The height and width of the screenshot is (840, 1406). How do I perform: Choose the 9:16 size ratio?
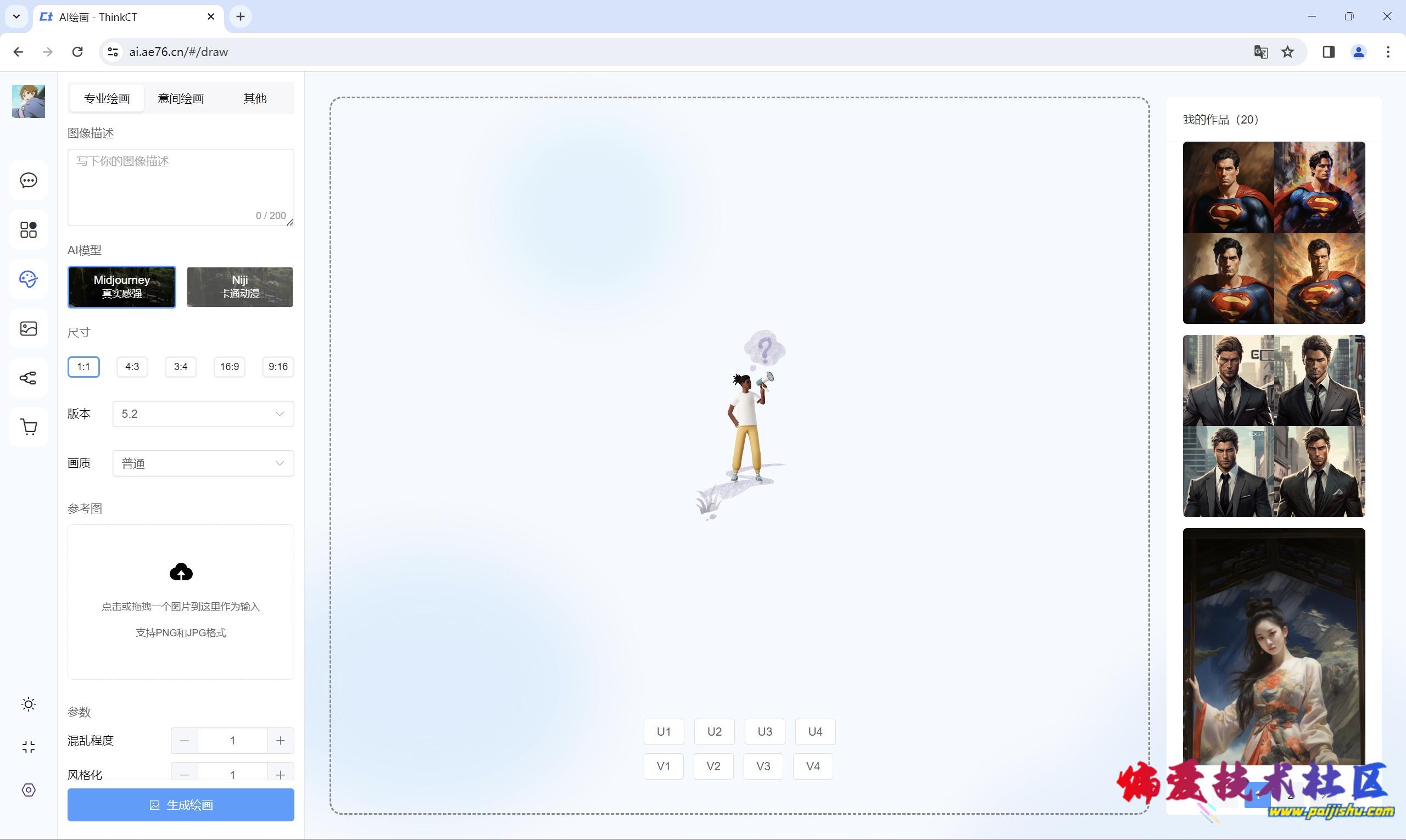278,367
